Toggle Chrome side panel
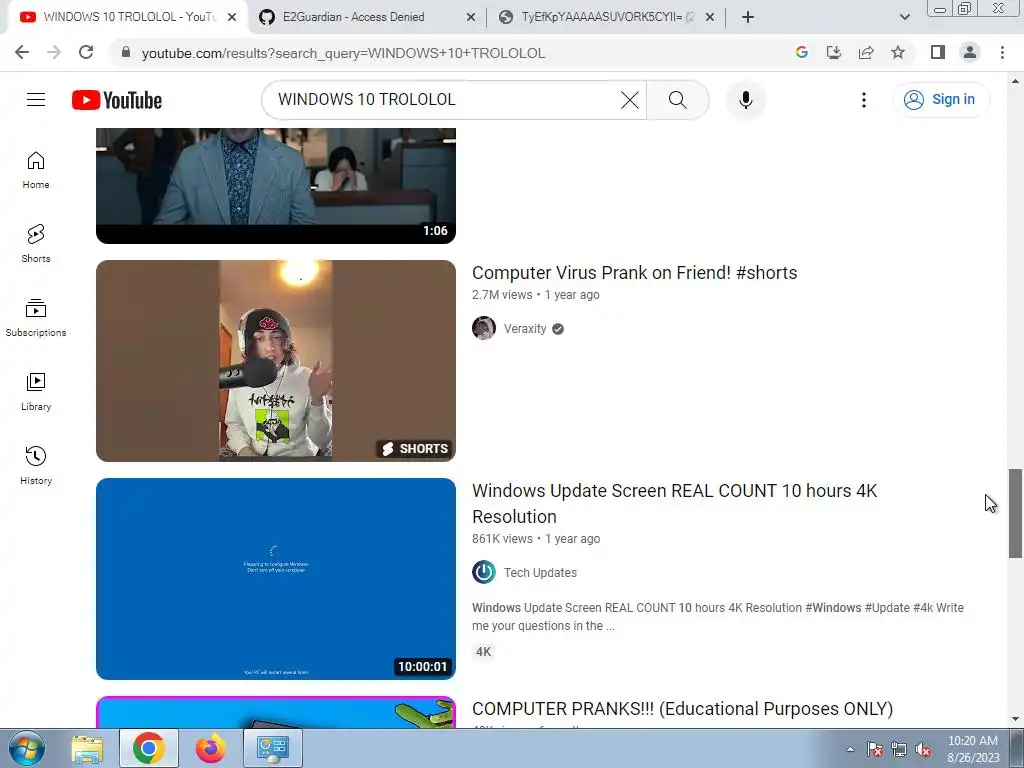 pos(938,53)
